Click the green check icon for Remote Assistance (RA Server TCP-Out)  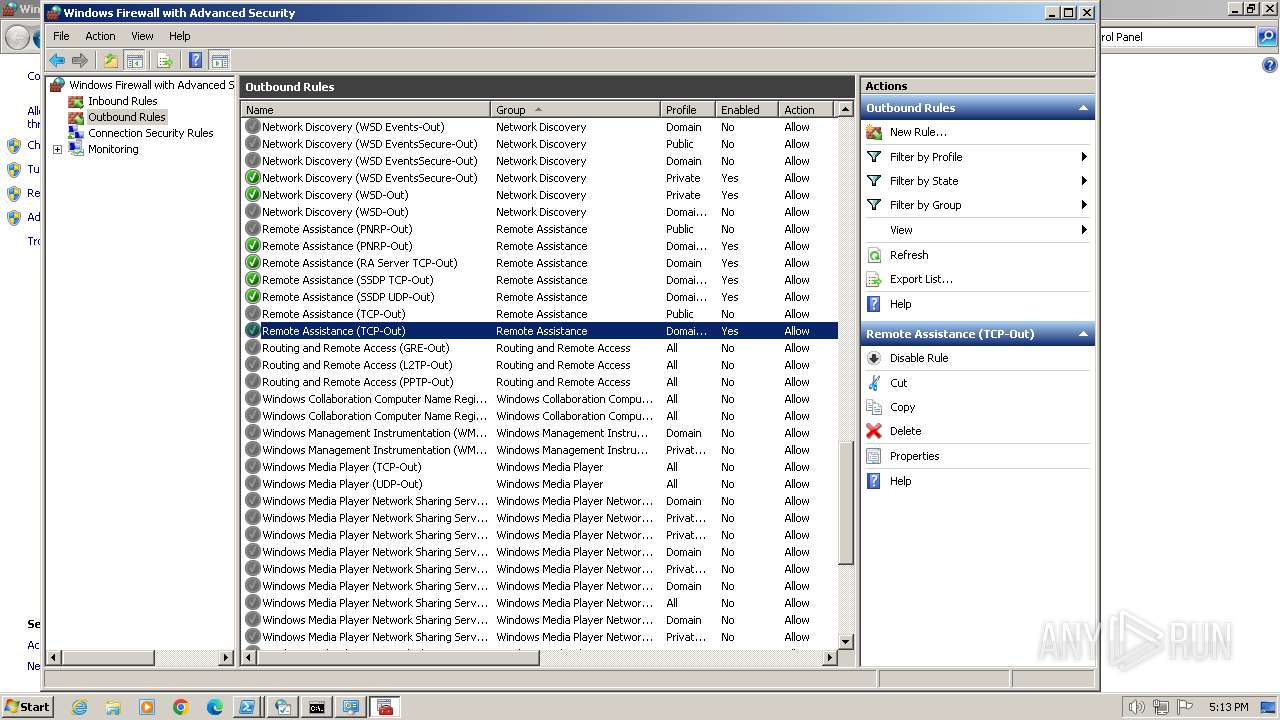pos(253,263)
